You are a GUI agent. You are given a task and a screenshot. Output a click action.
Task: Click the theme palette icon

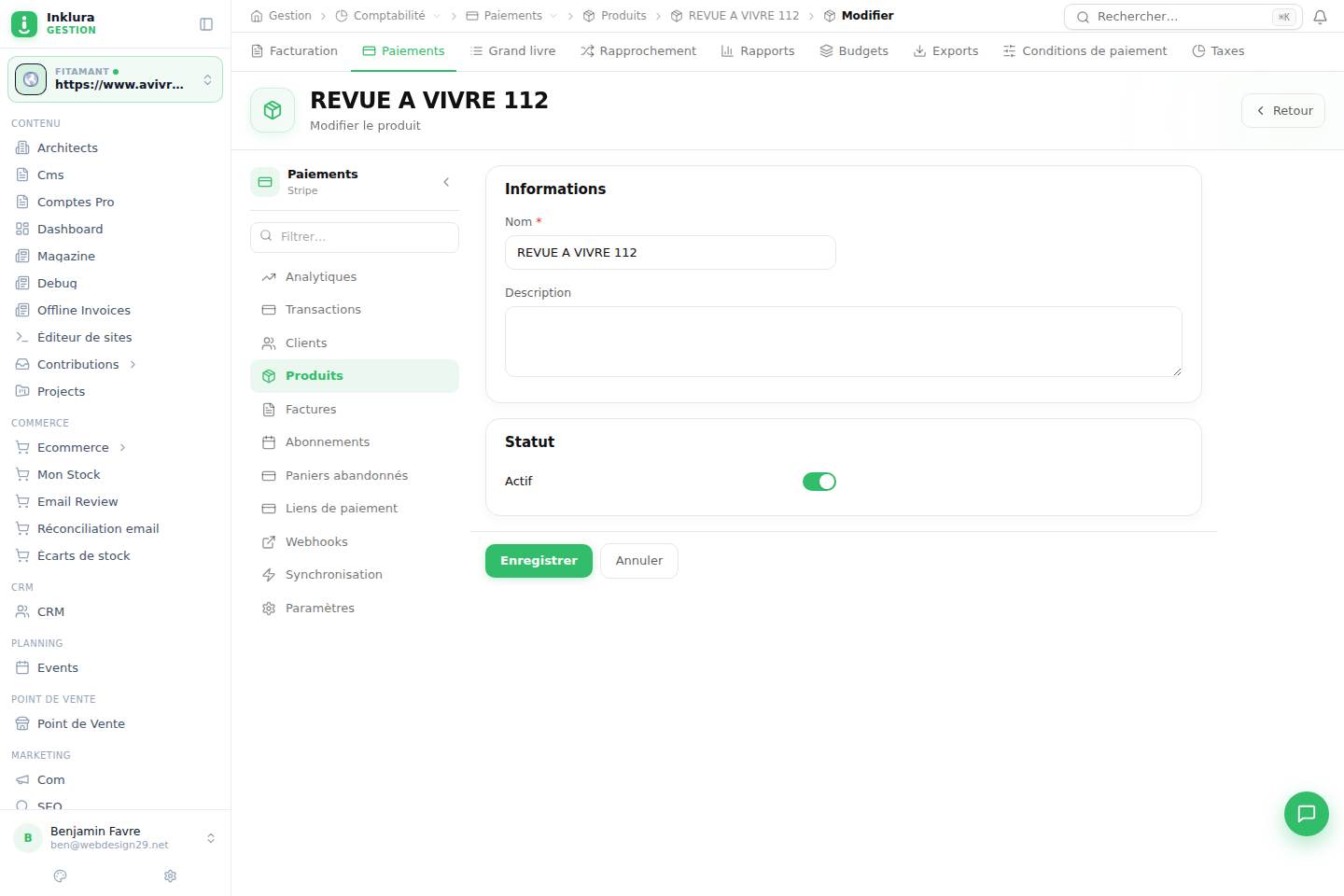pos(61,875)
